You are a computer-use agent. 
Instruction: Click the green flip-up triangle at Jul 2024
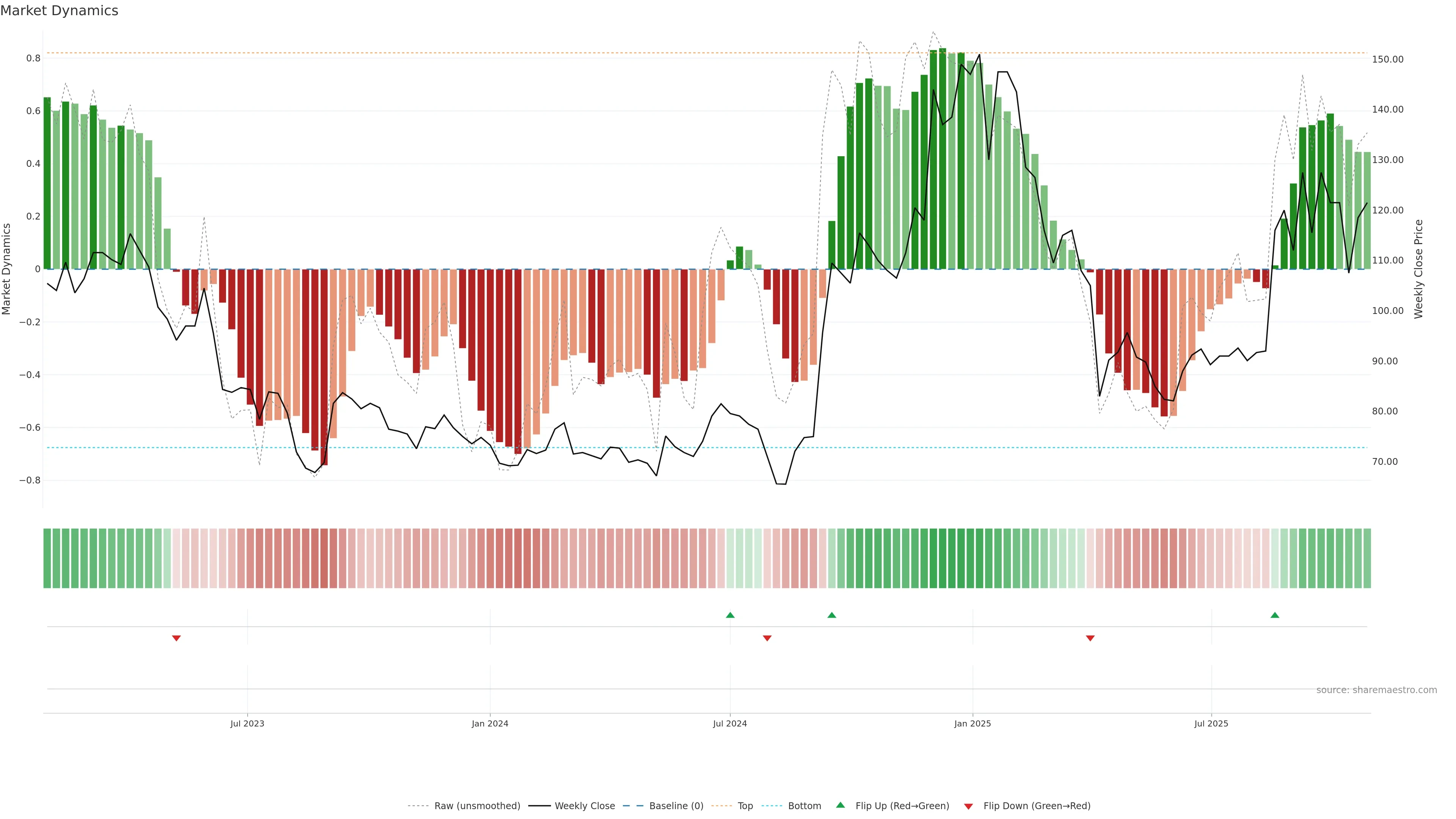click(x=730, y=615)
